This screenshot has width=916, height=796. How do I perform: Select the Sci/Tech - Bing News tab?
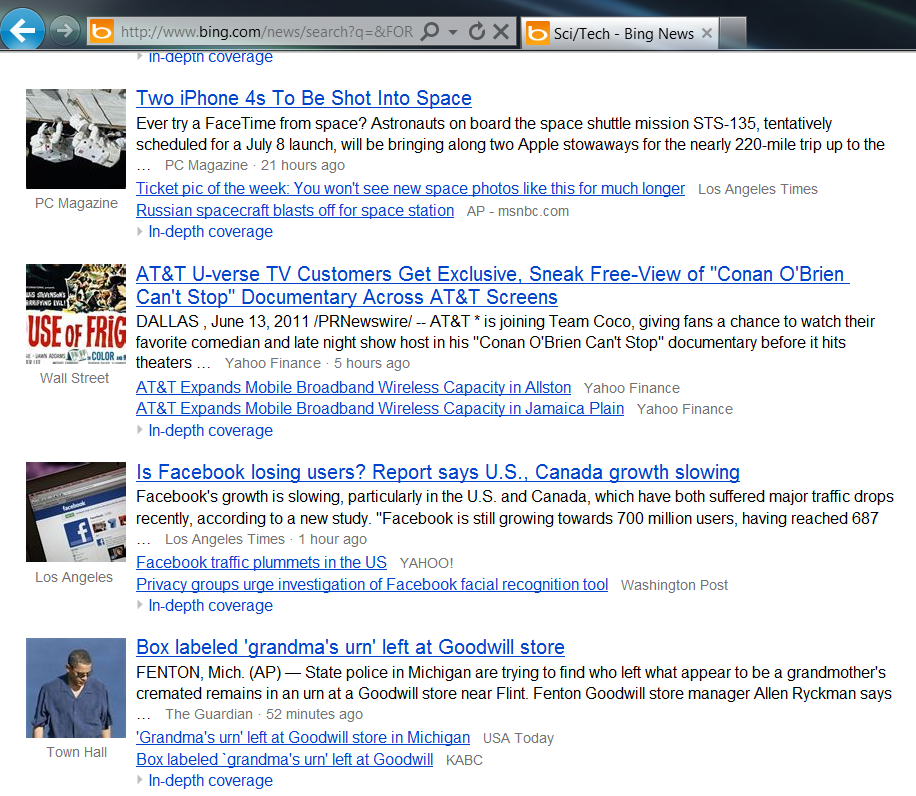tap(622, 33)
